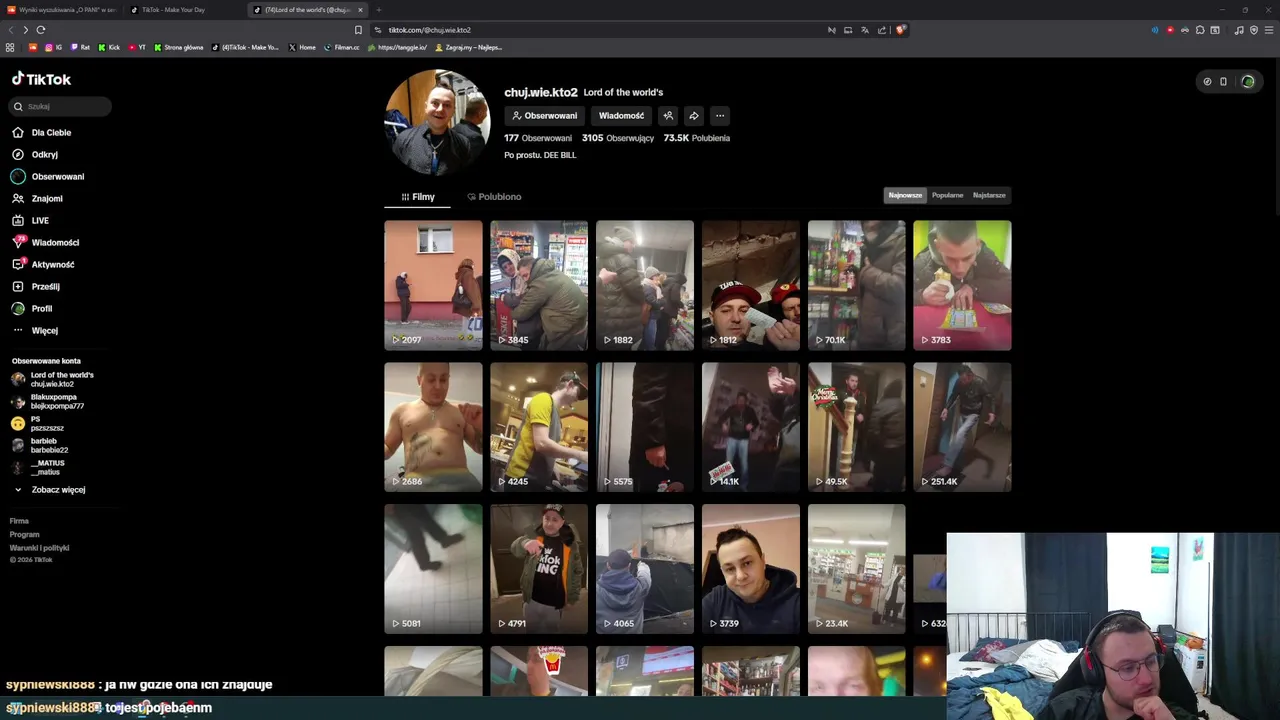Image resolution: width=1280 pixels, height=720 pixels.
Task: Open Dla Ciebie feed
Action: point(41,132)
